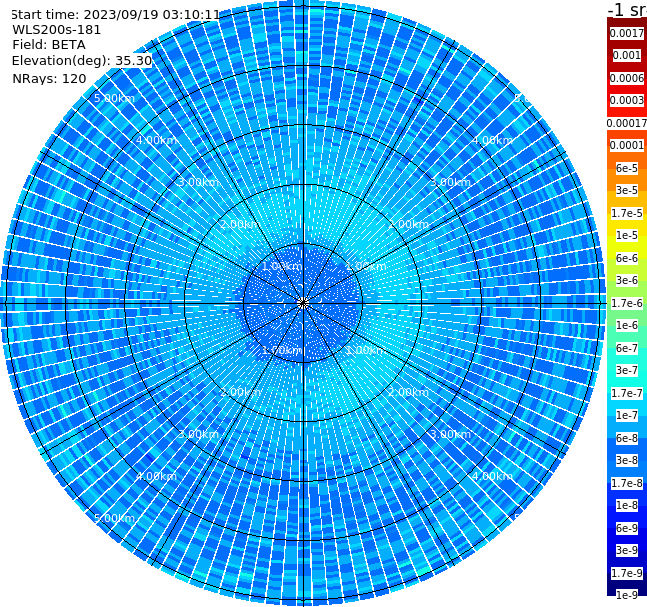This screenshot has width=647, height=607.
Task: Click the upper-left 2.00km range label
Action: click(x=241, y=224)
